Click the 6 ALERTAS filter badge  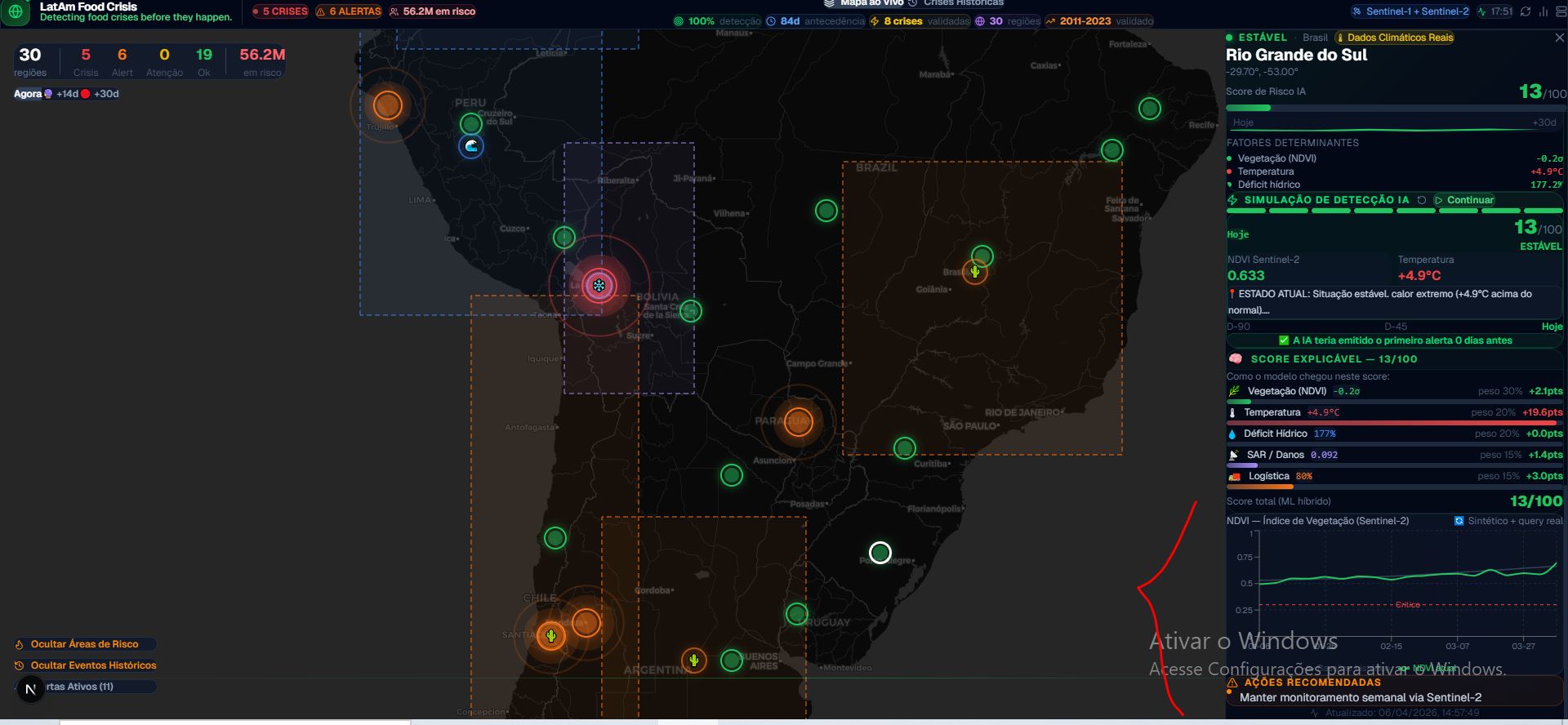pos(349,11)
